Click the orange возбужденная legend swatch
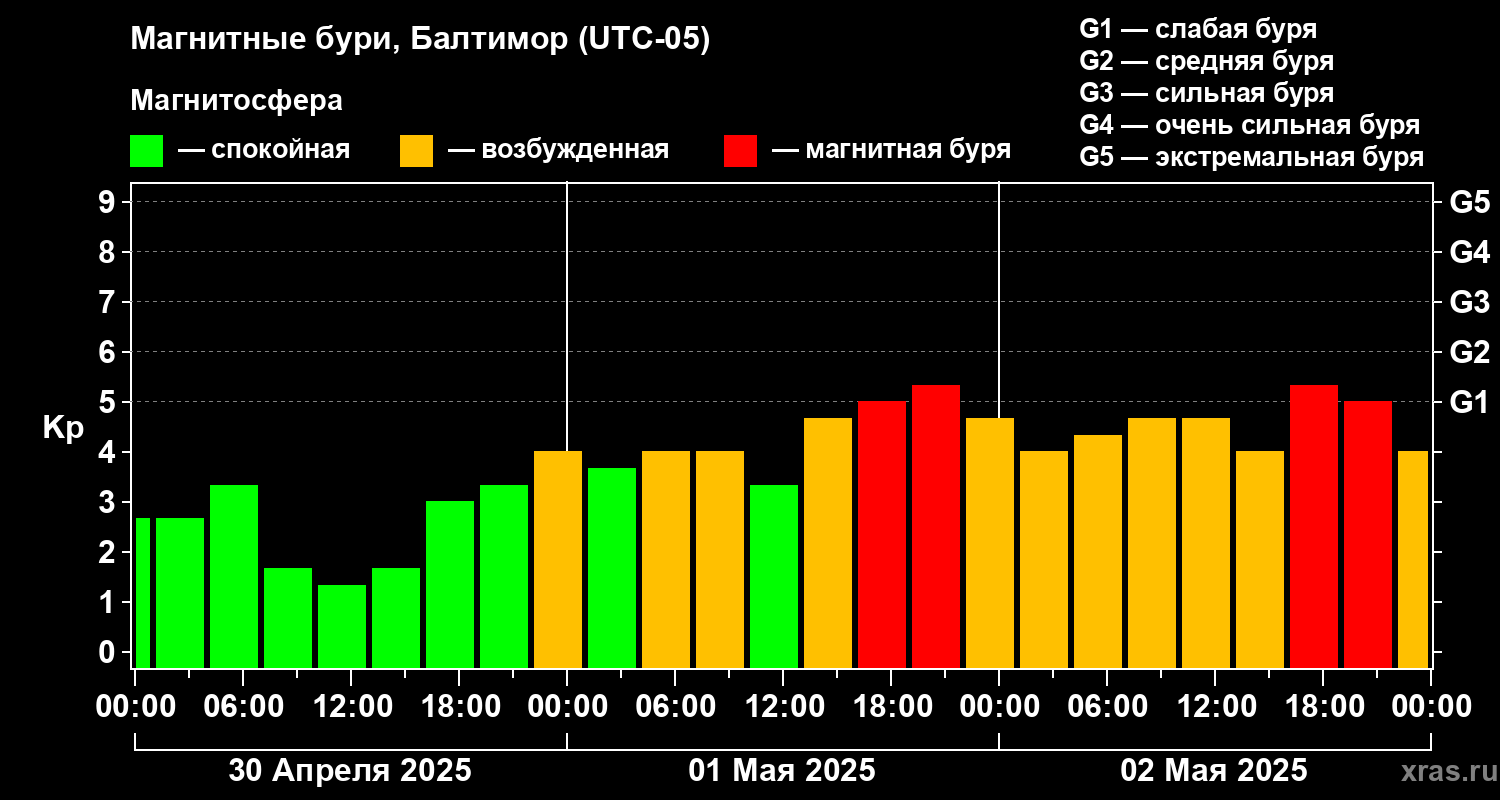Viewport: 1500px width, 800px height. point(416,151)
